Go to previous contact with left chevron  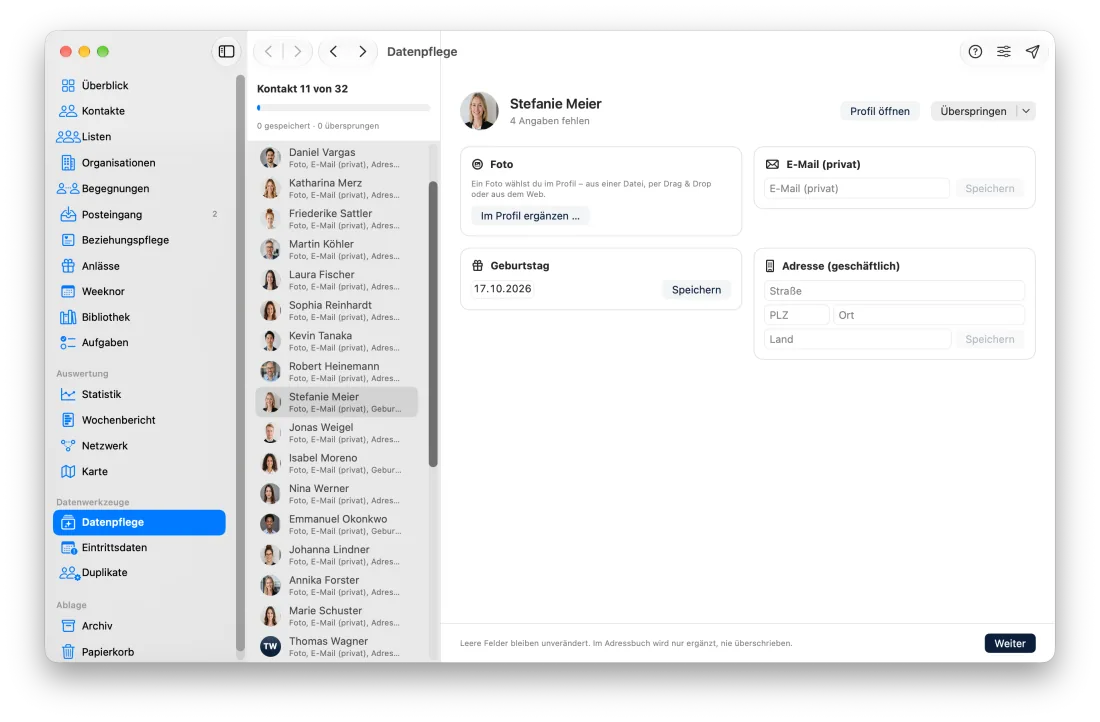click(x=334, y=51)
